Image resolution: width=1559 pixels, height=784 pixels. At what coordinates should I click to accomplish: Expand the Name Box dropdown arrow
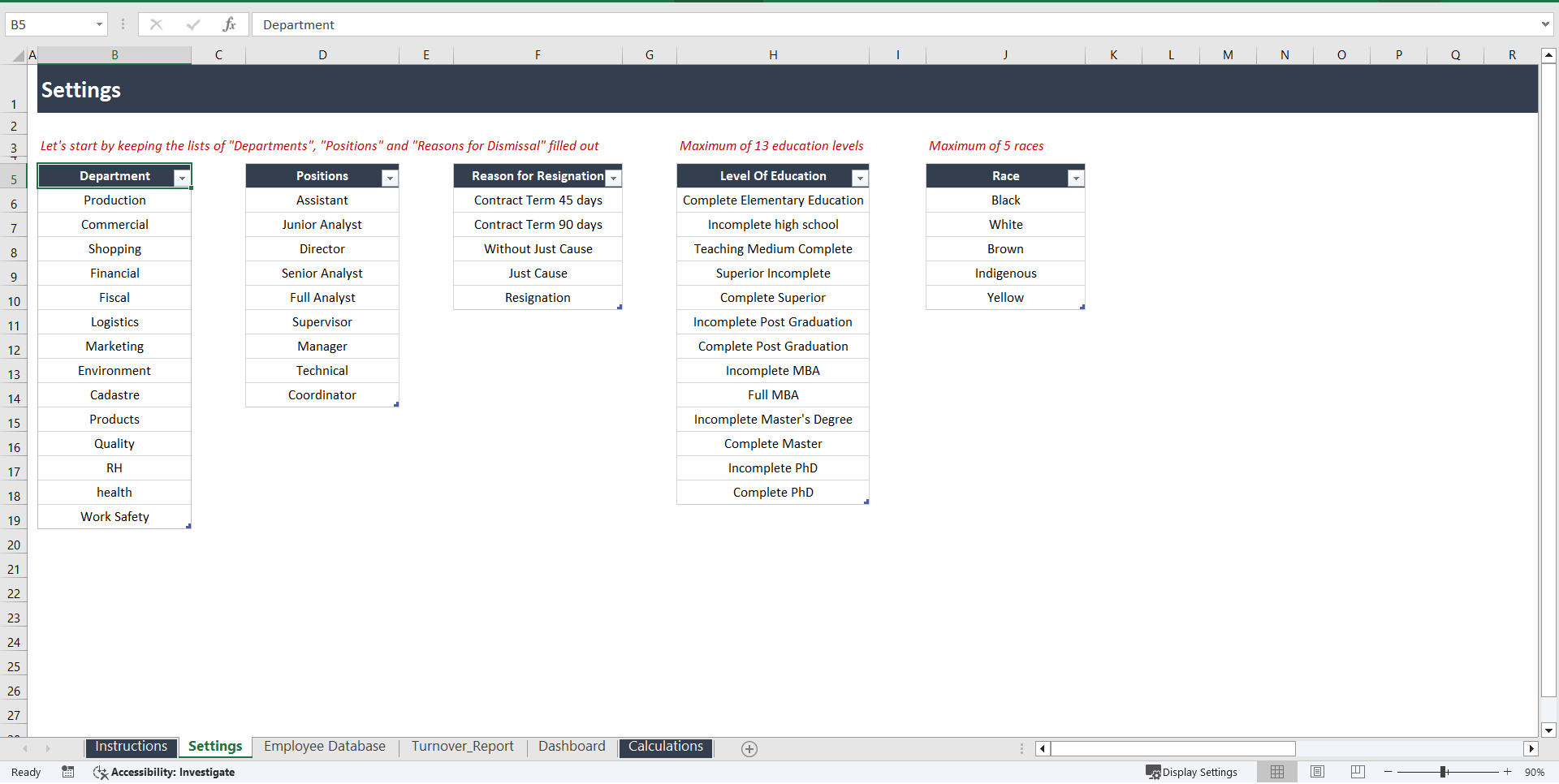[100, 24]
